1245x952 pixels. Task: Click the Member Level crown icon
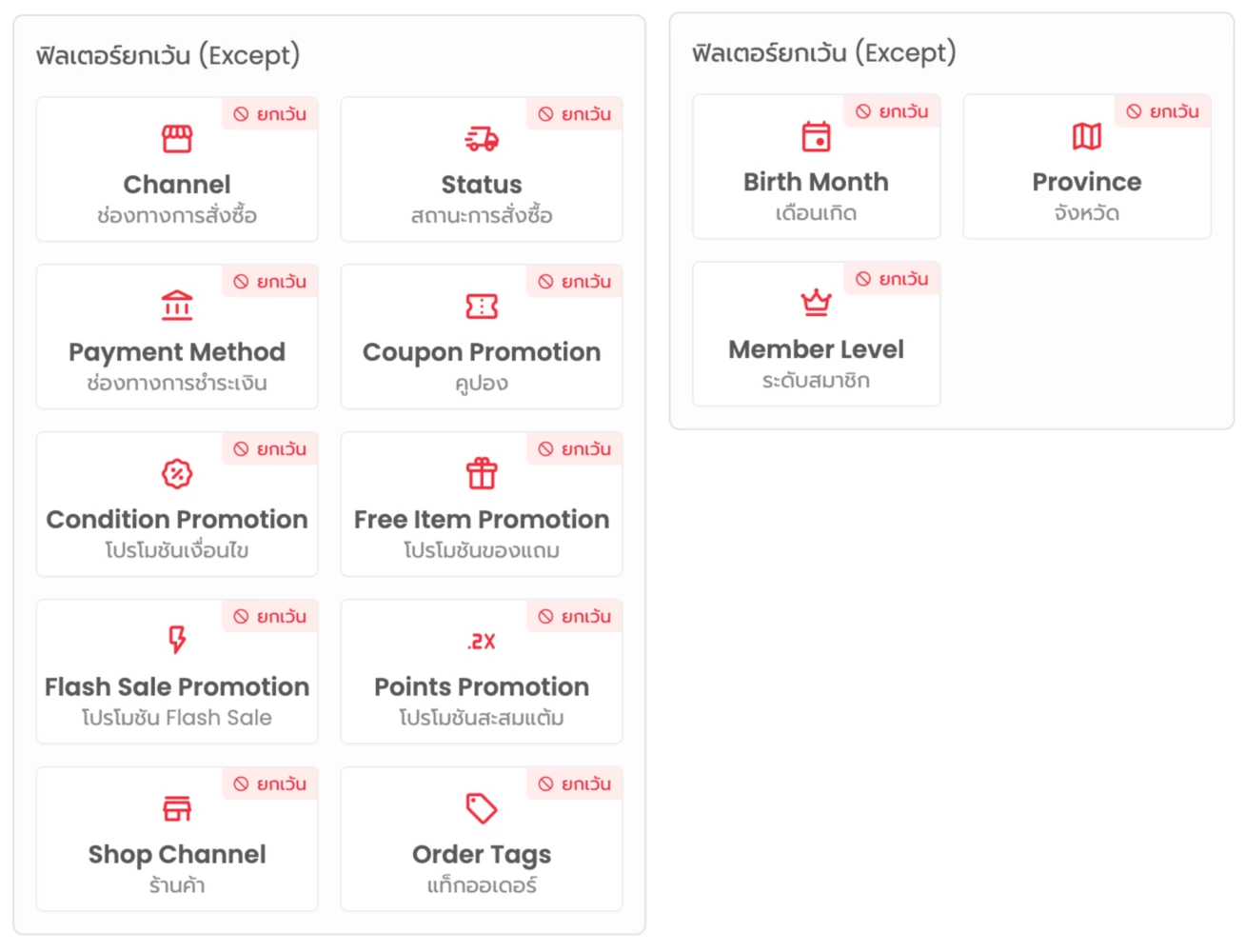tap(816, 304)
